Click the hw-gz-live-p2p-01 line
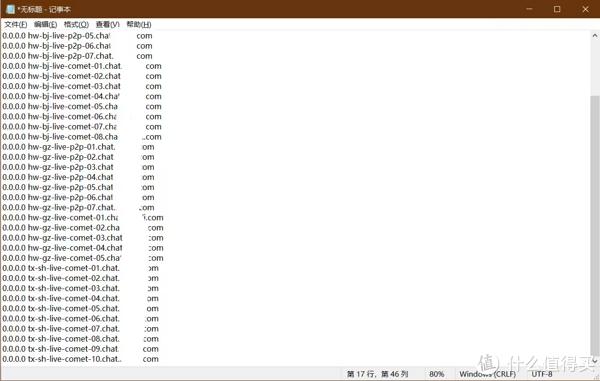 point(78,147)
